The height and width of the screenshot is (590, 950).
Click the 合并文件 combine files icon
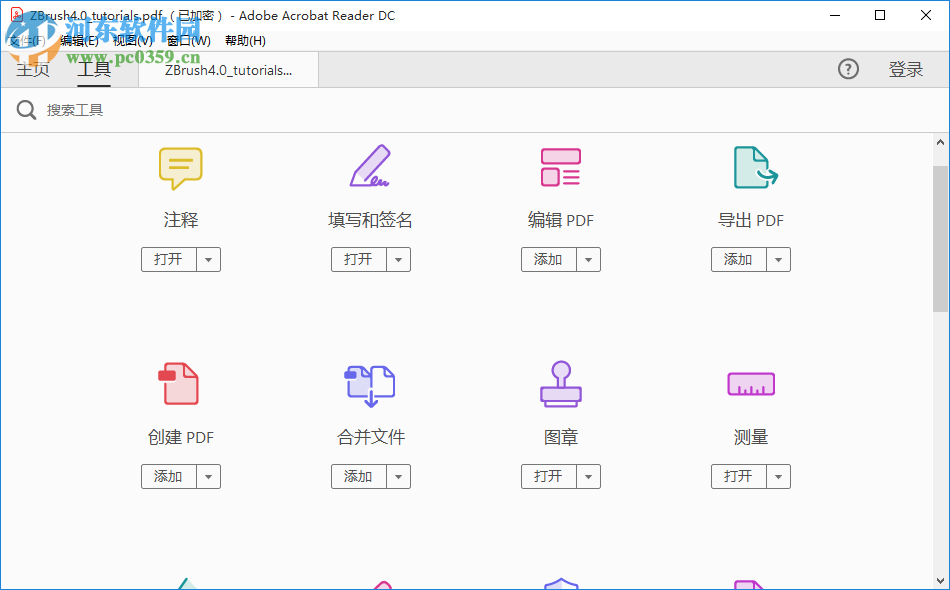[370, 384]
